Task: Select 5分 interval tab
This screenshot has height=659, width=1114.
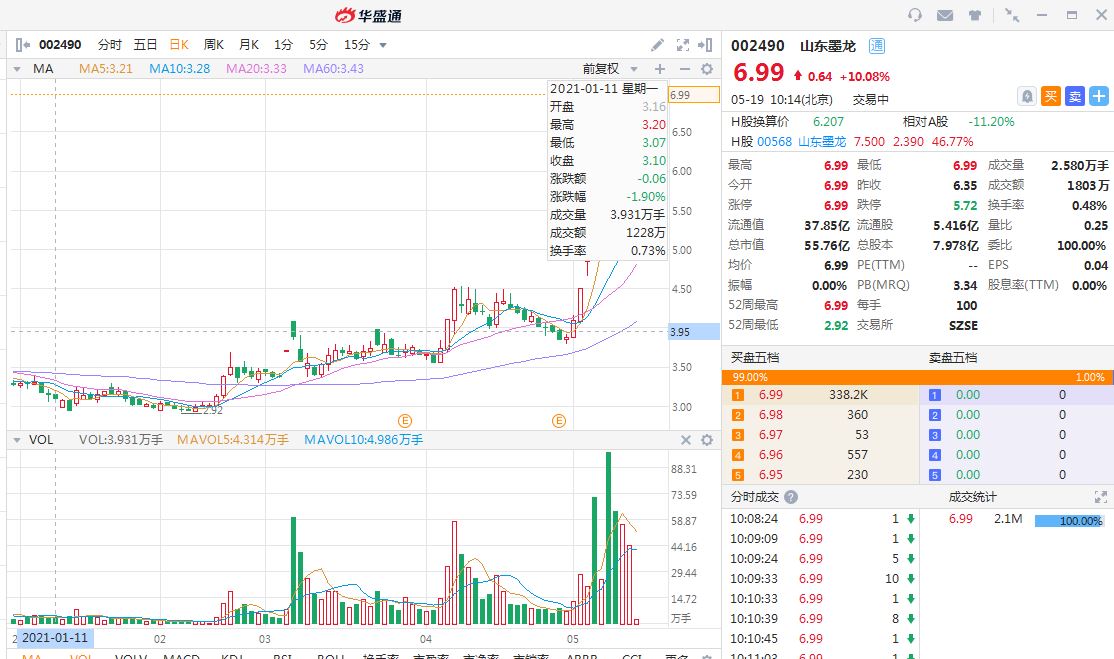Action: 318,45
